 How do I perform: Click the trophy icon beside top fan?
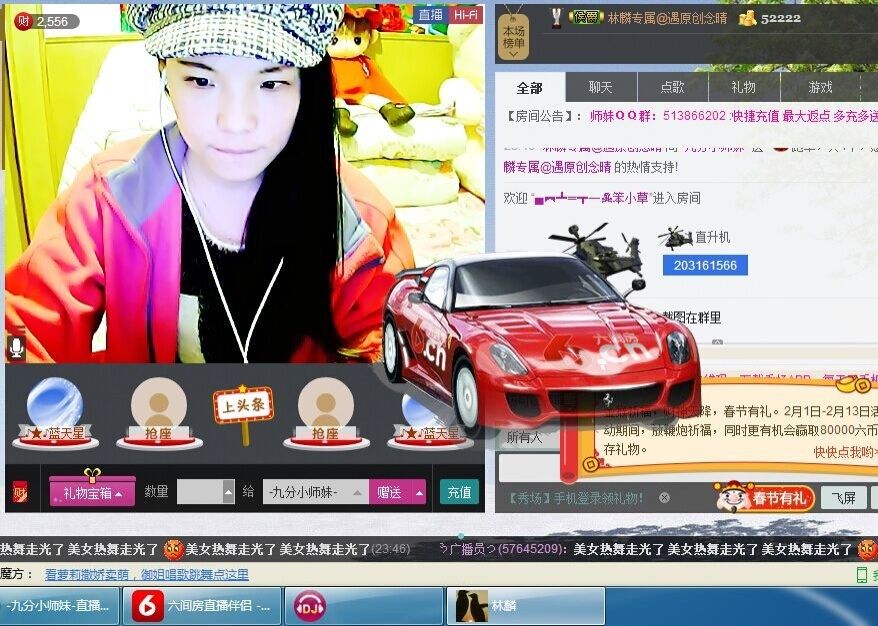tap(556, 18)
